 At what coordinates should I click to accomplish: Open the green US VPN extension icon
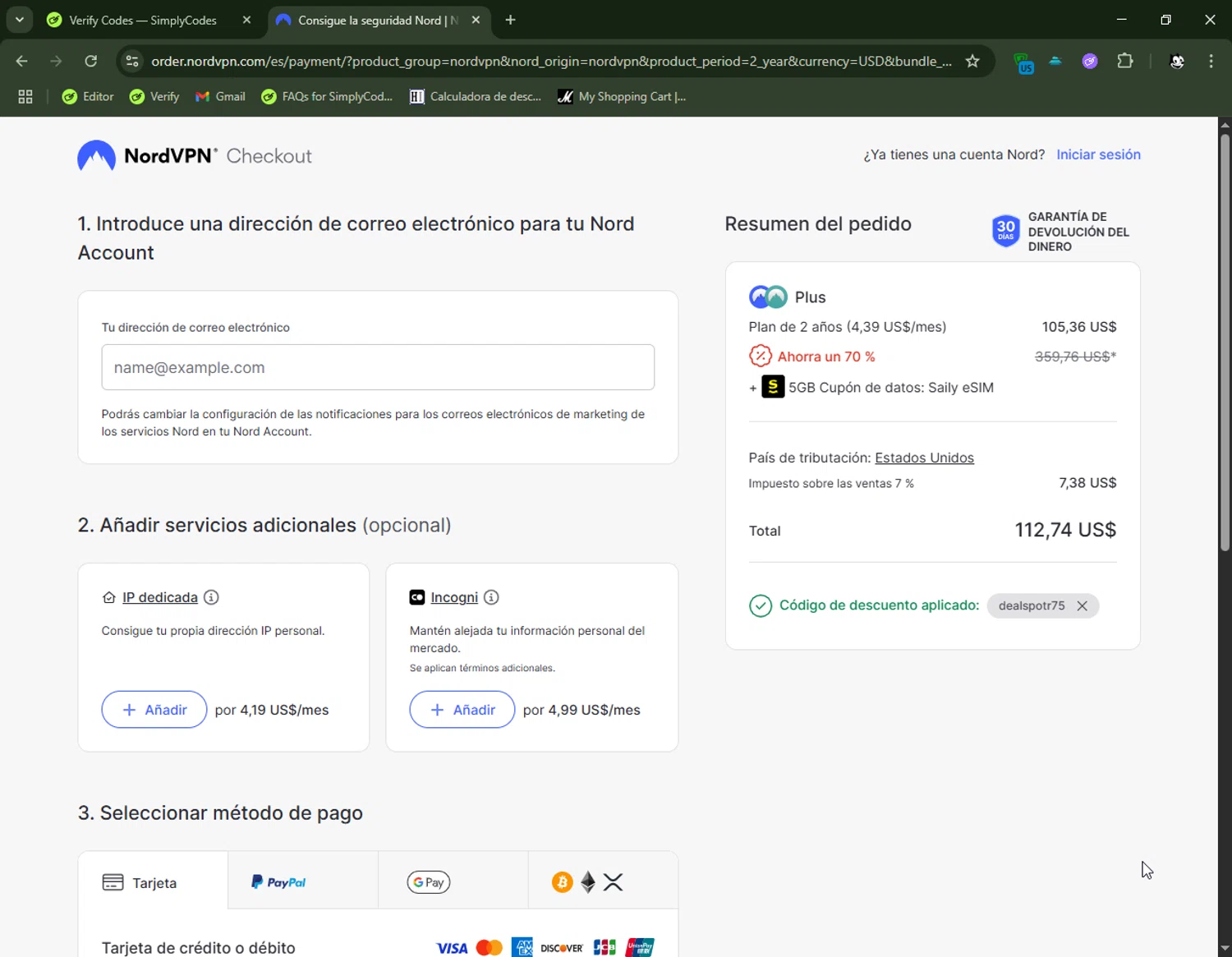point(1023,62)
